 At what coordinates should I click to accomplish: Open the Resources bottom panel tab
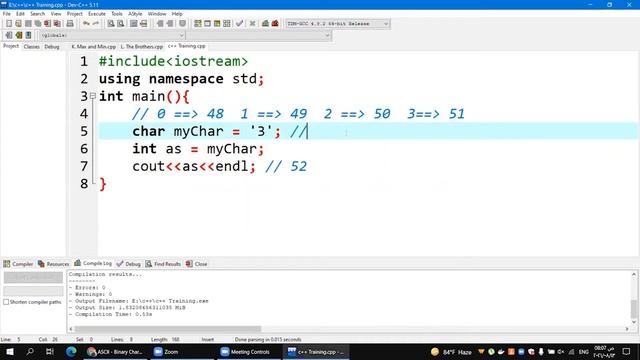[x=53, y=264]
